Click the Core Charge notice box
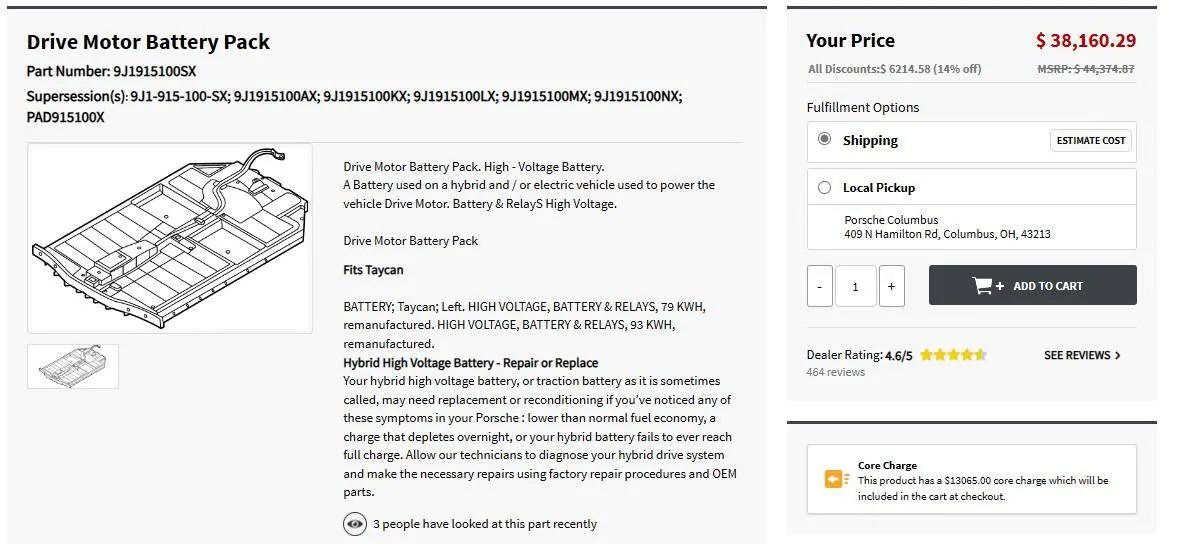 click(971, 479)
